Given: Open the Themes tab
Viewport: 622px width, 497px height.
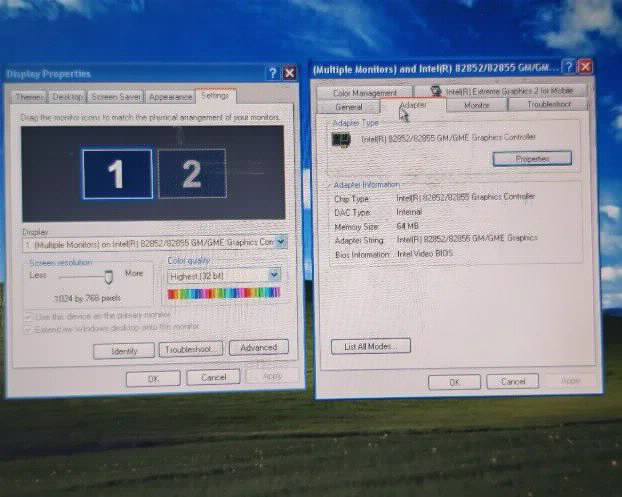Looking at the screenshot, I should click(29, 97).
